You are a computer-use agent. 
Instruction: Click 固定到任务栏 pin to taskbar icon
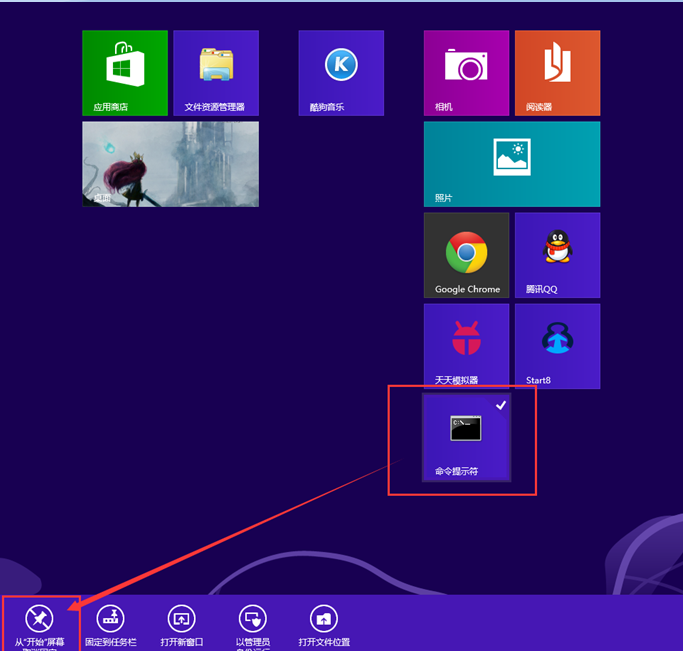pyautogui.click(x=110, y=618)
